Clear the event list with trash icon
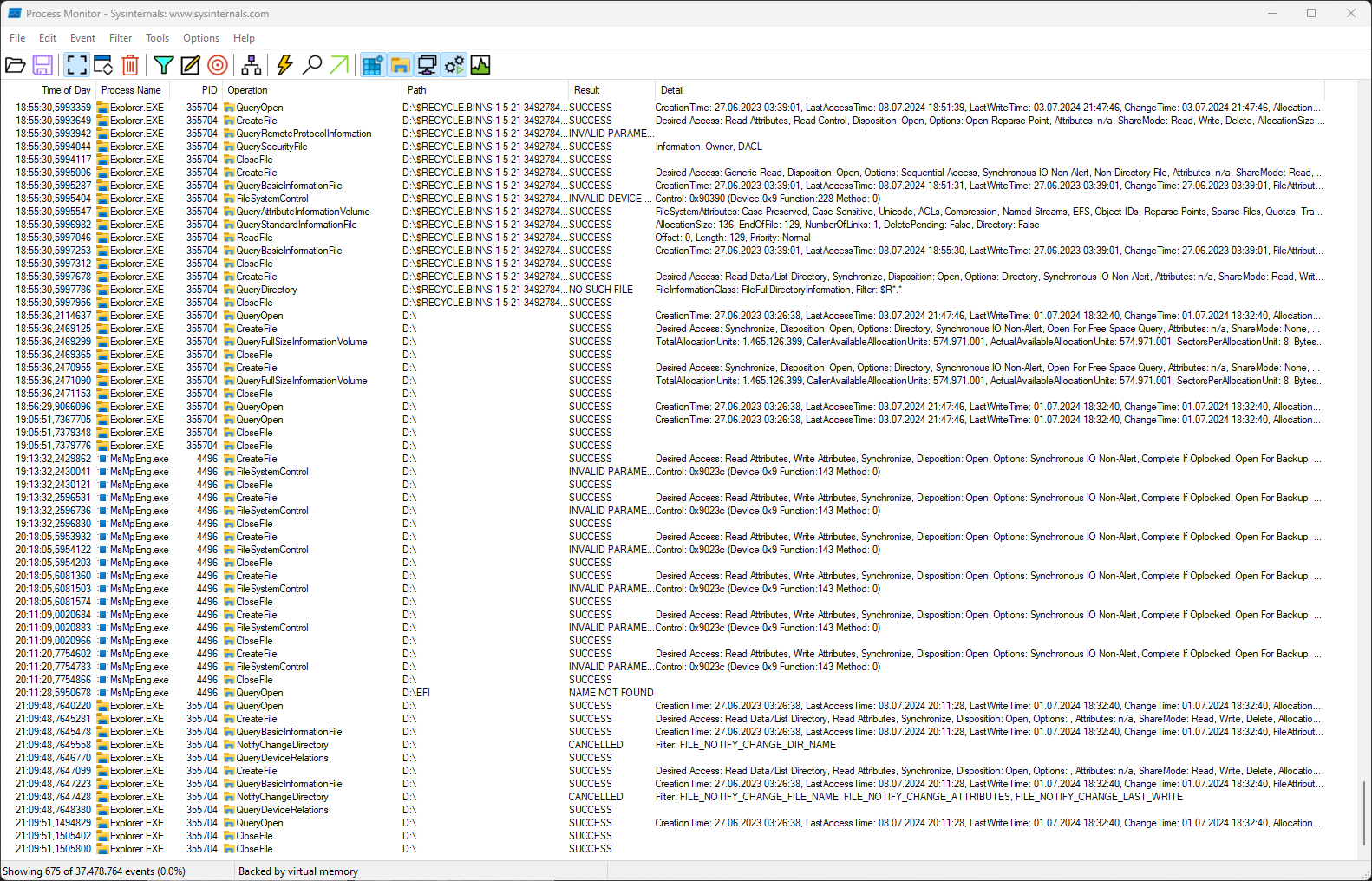This screenshot has width=1372, height=881. pyautogui.click(x=130, y=65)
